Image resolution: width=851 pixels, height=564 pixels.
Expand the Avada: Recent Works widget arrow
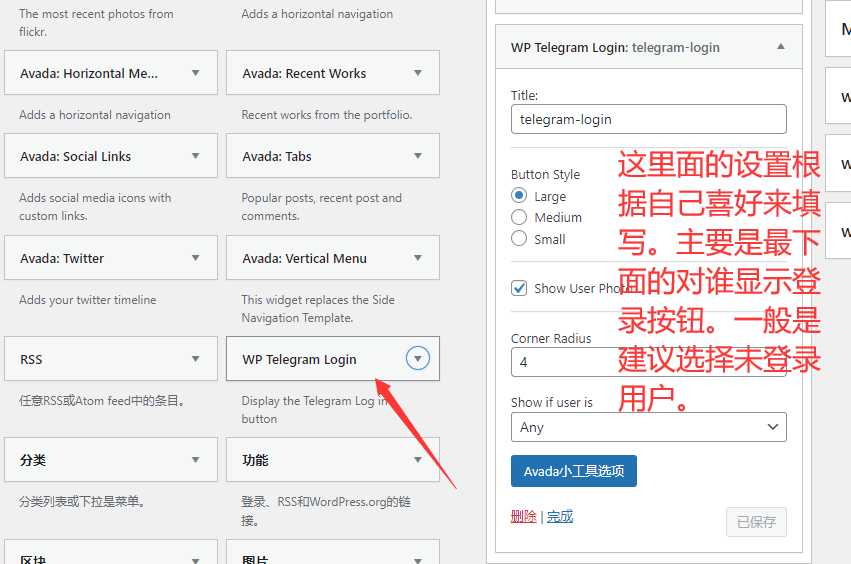pyautogui.click(x=418, y=73)
